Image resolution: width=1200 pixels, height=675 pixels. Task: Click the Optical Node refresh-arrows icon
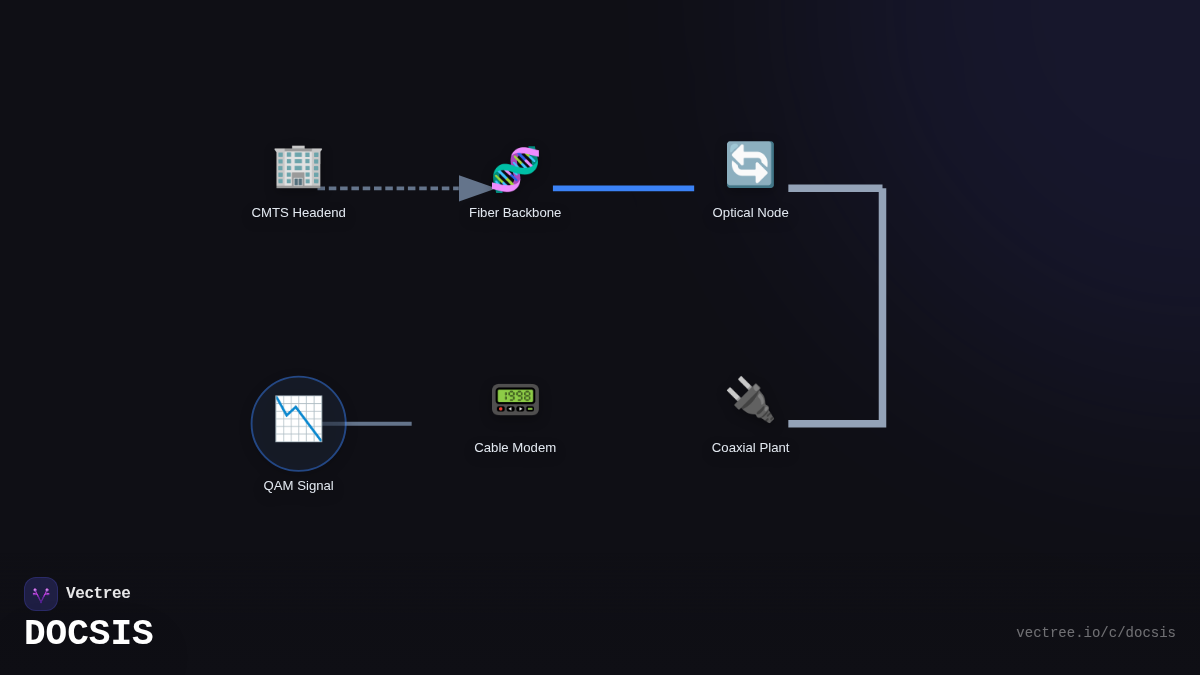750,165
